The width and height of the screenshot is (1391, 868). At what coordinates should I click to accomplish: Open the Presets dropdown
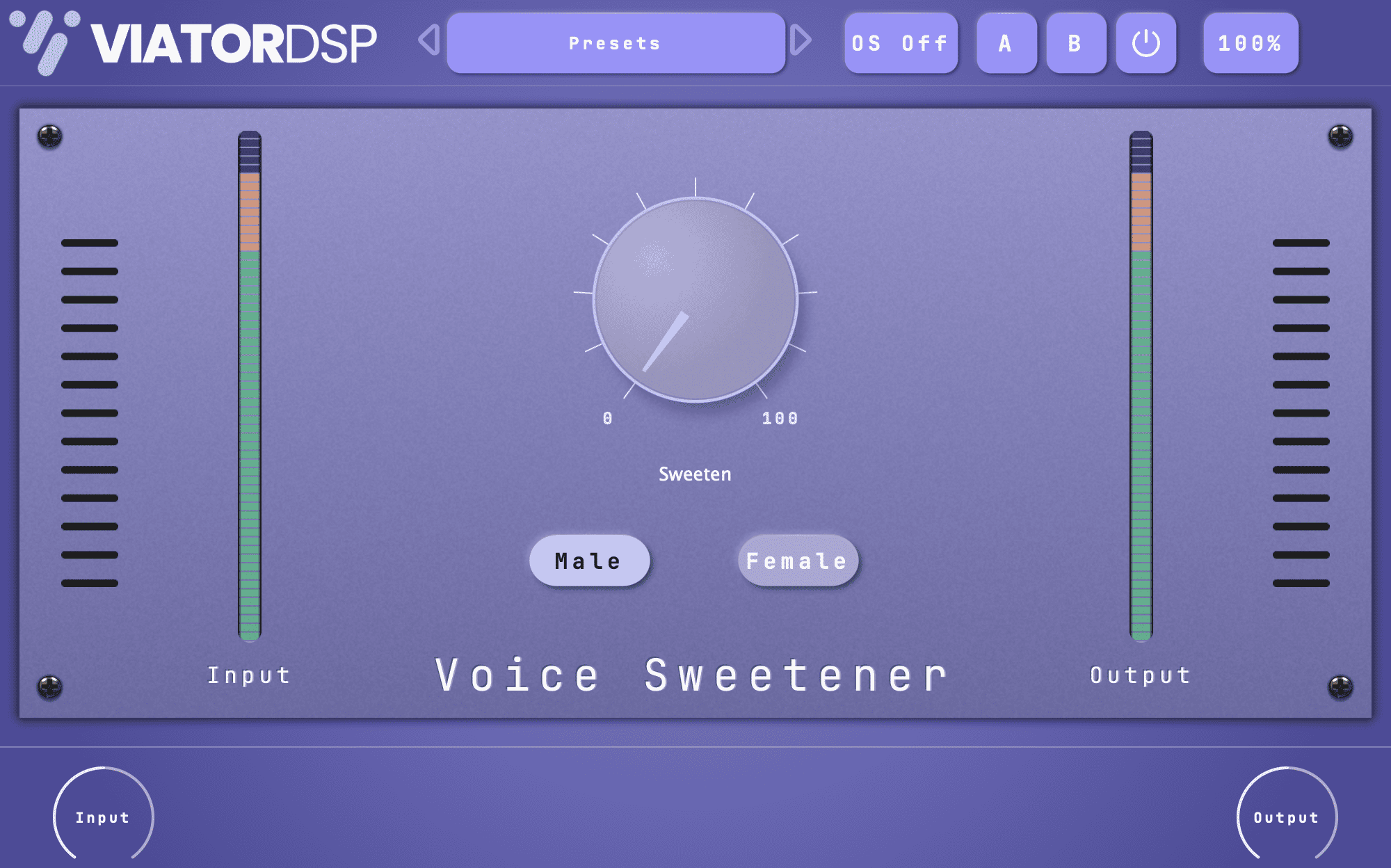point(616,43)
